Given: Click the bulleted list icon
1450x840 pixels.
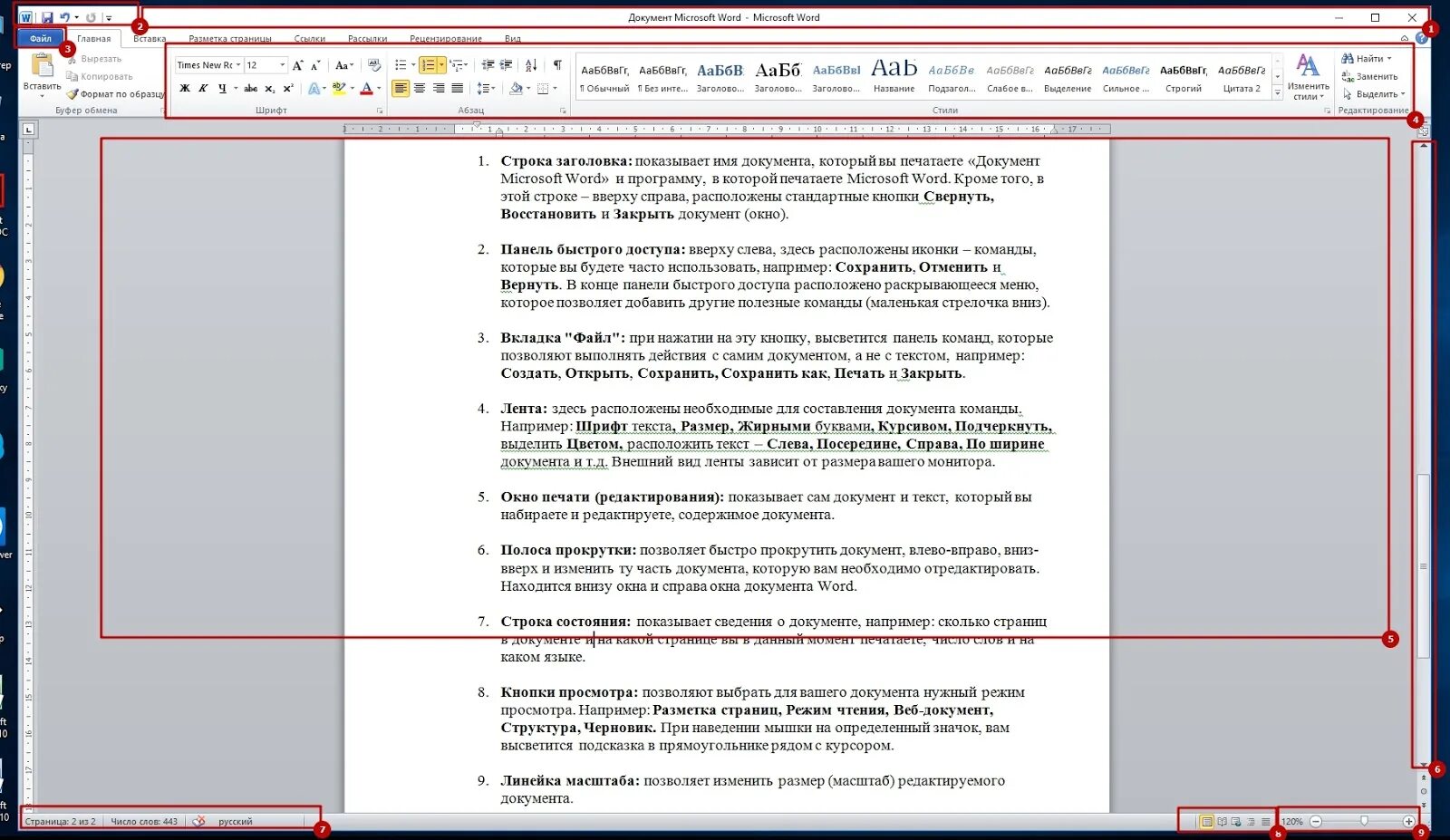Looking at the screenshot, I should tap(401, 65).
